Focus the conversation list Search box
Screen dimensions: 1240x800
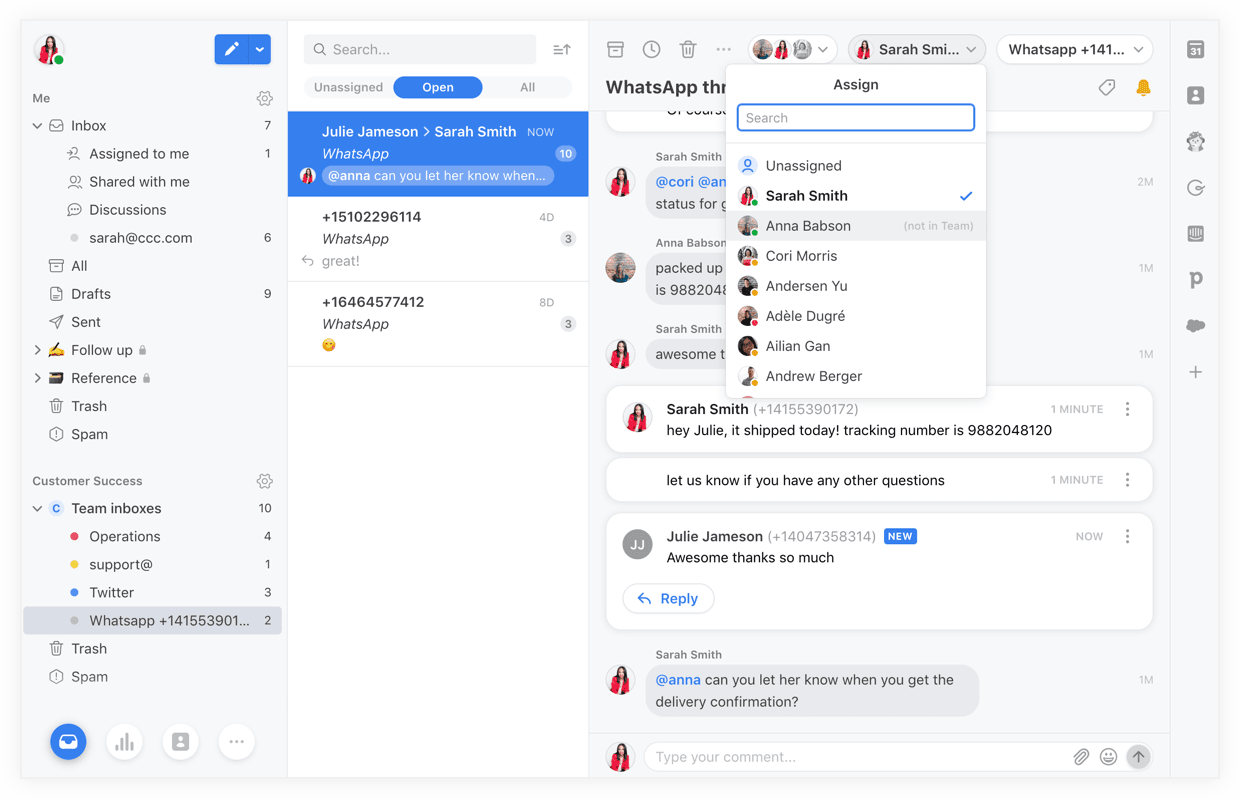[x=420, y=49]
